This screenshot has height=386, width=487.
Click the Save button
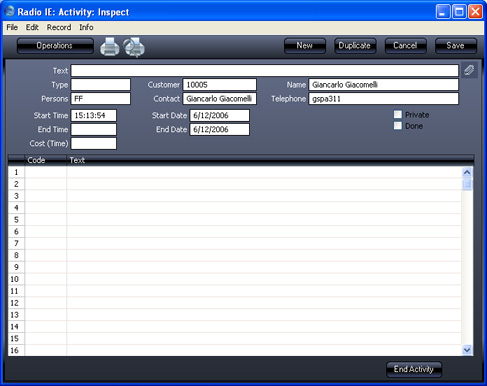click(455, 46)
